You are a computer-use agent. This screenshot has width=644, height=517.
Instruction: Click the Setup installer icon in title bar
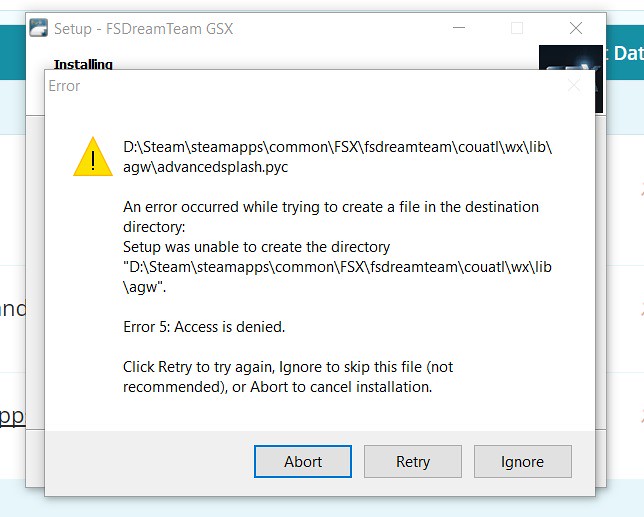click(x=39, y=28)
